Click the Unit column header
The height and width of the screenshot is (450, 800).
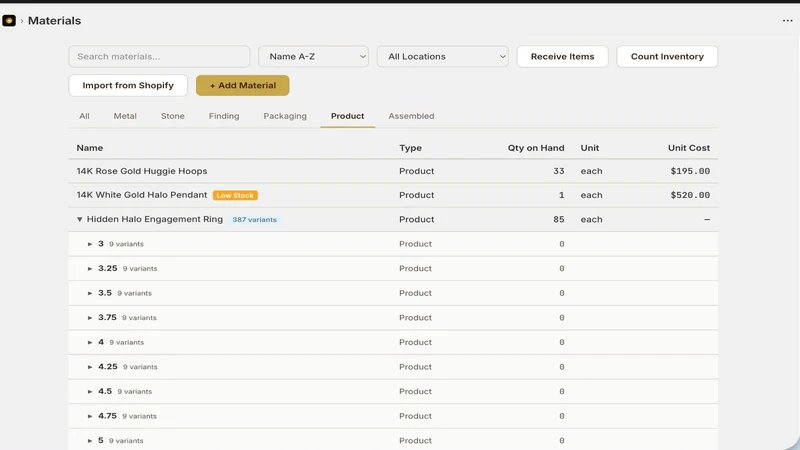click(590, 148)
